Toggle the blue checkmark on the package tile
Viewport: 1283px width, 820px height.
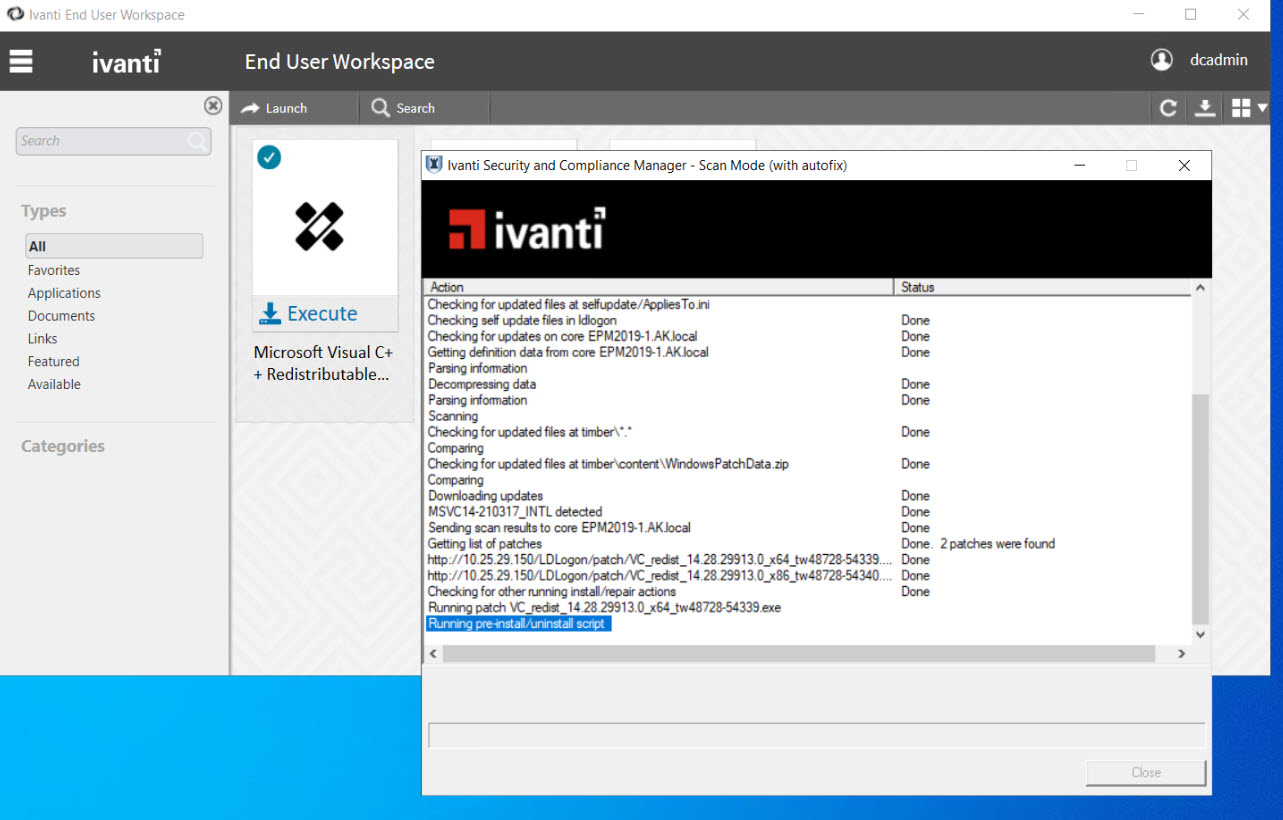point(268,157)
